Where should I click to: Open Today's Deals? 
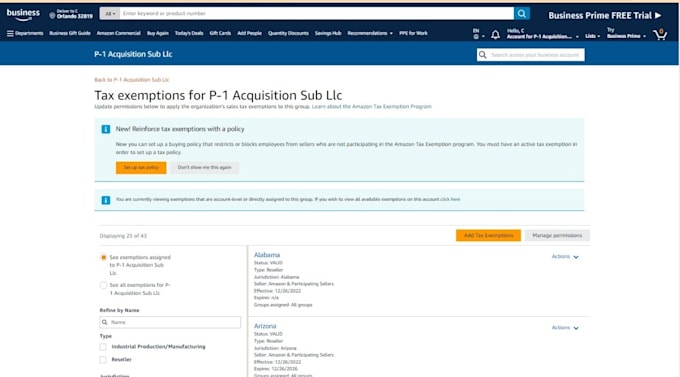tap(189, 33)
